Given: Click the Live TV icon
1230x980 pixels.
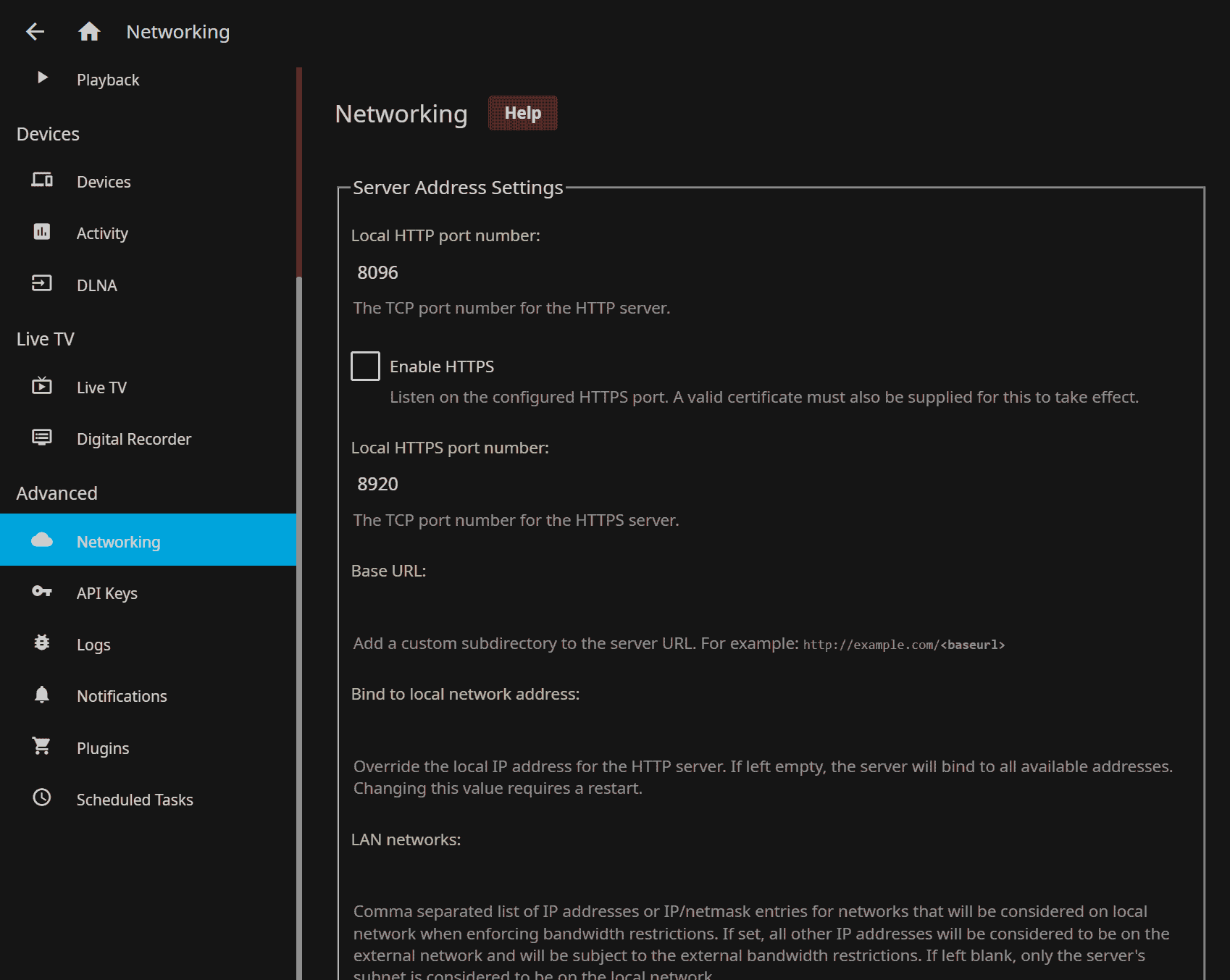Looking at the screenshot, I should tap(42, 386).
